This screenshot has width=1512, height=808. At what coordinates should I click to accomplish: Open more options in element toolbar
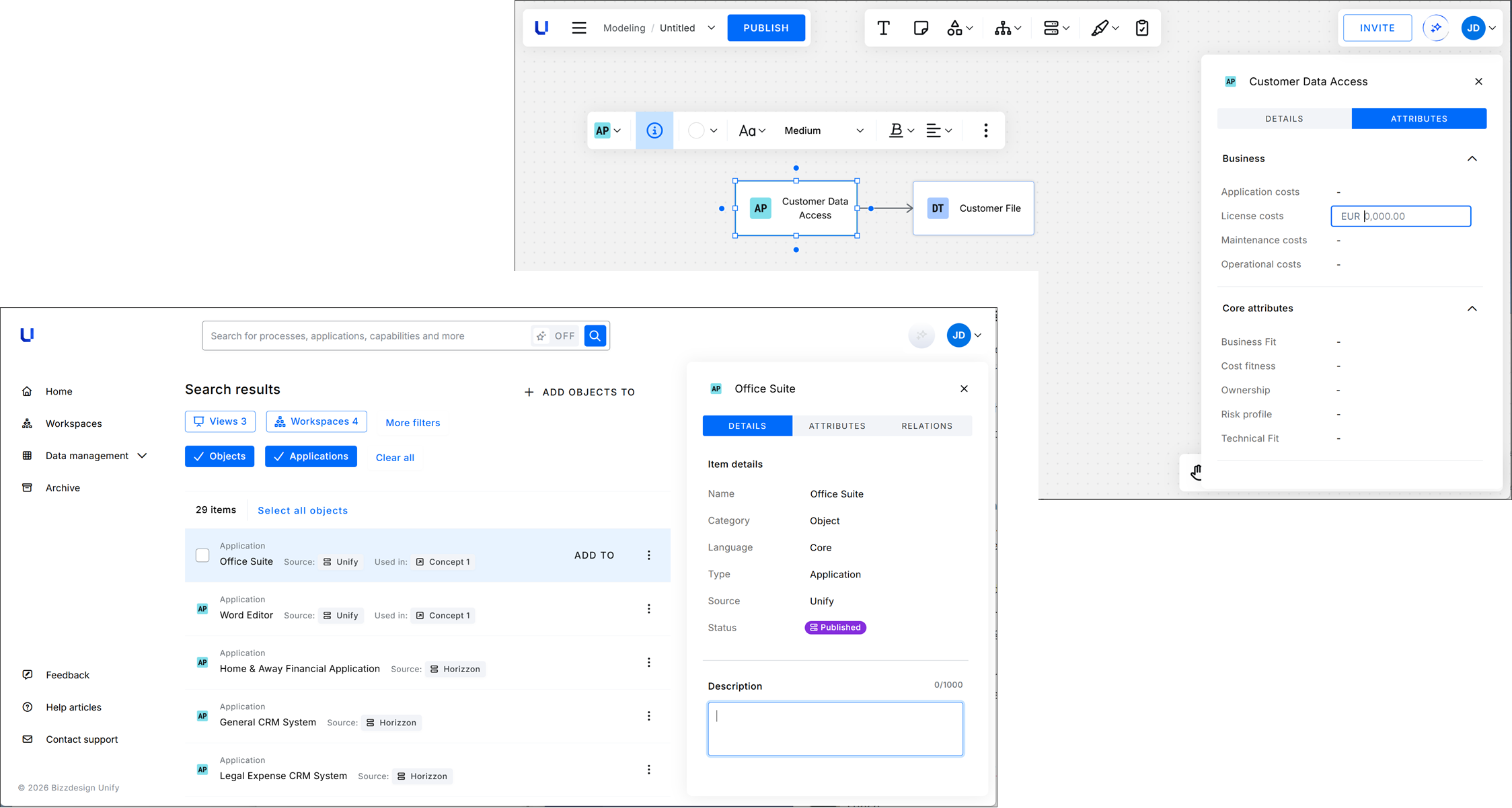pos(986,130)
